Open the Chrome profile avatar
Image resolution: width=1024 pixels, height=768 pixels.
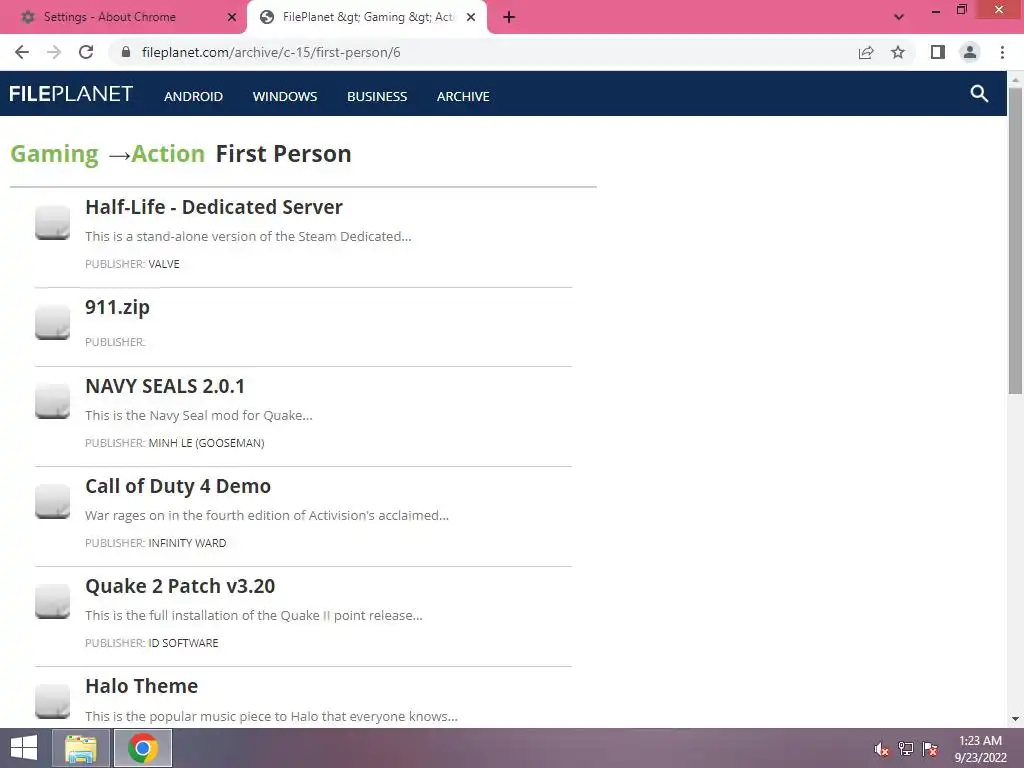(970, 52)
